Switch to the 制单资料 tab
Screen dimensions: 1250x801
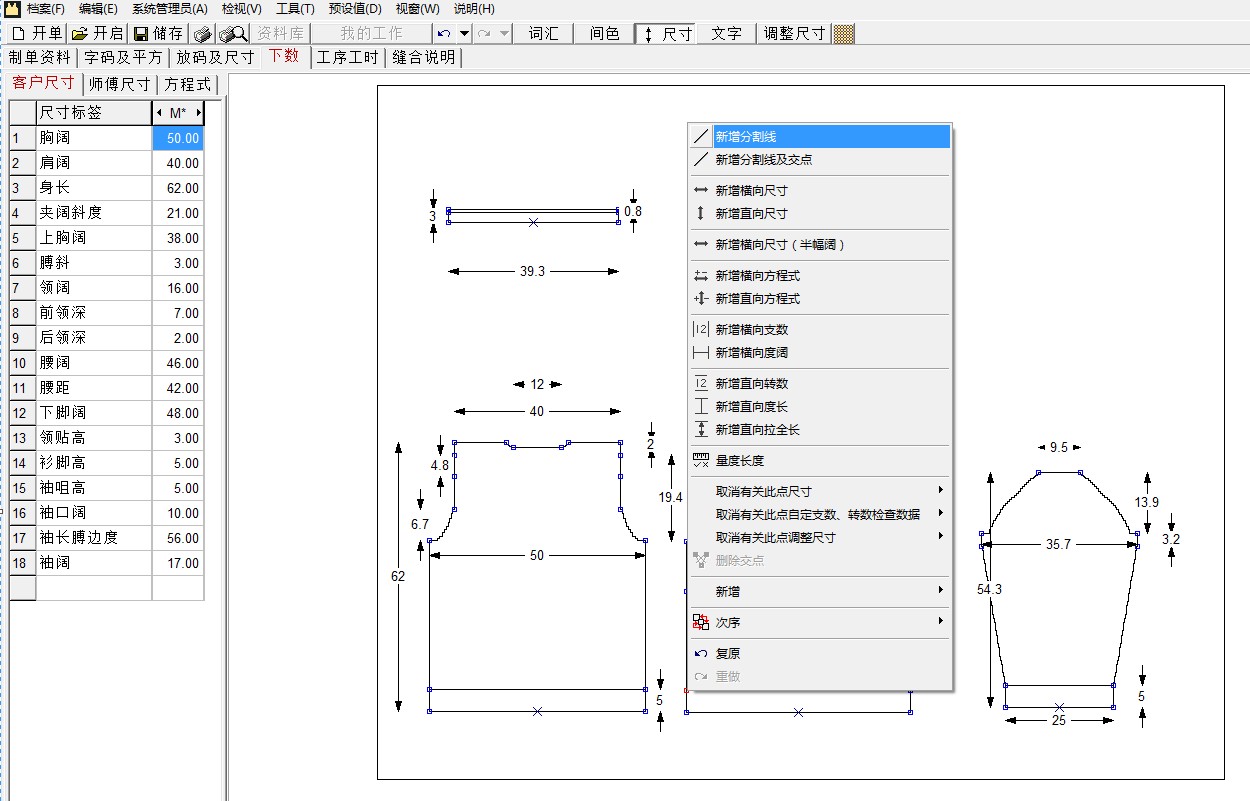40,57
